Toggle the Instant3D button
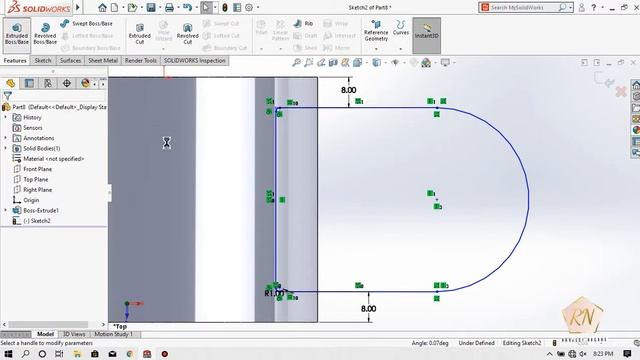The width and height of the screenshot is (640, 360). (x=427, y=35)
